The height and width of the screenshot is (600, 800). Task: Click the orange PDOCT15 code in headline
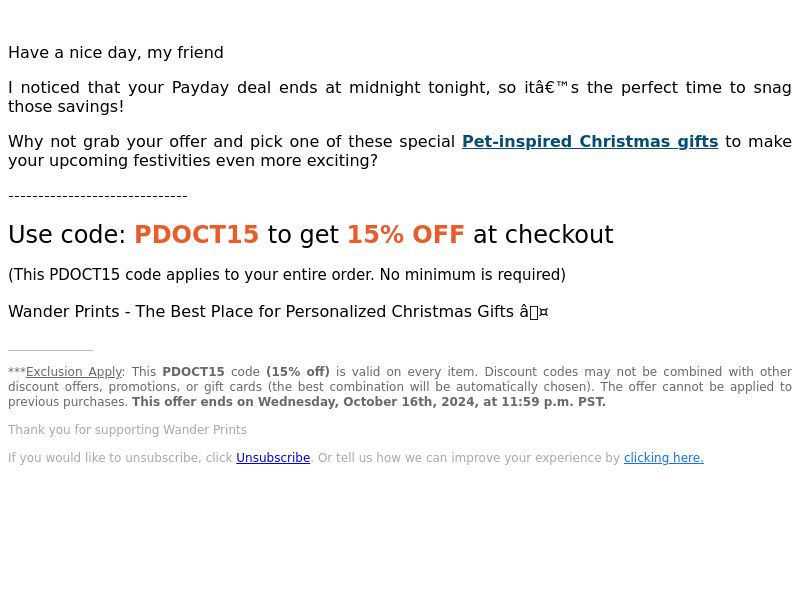(x=196, y=235)
